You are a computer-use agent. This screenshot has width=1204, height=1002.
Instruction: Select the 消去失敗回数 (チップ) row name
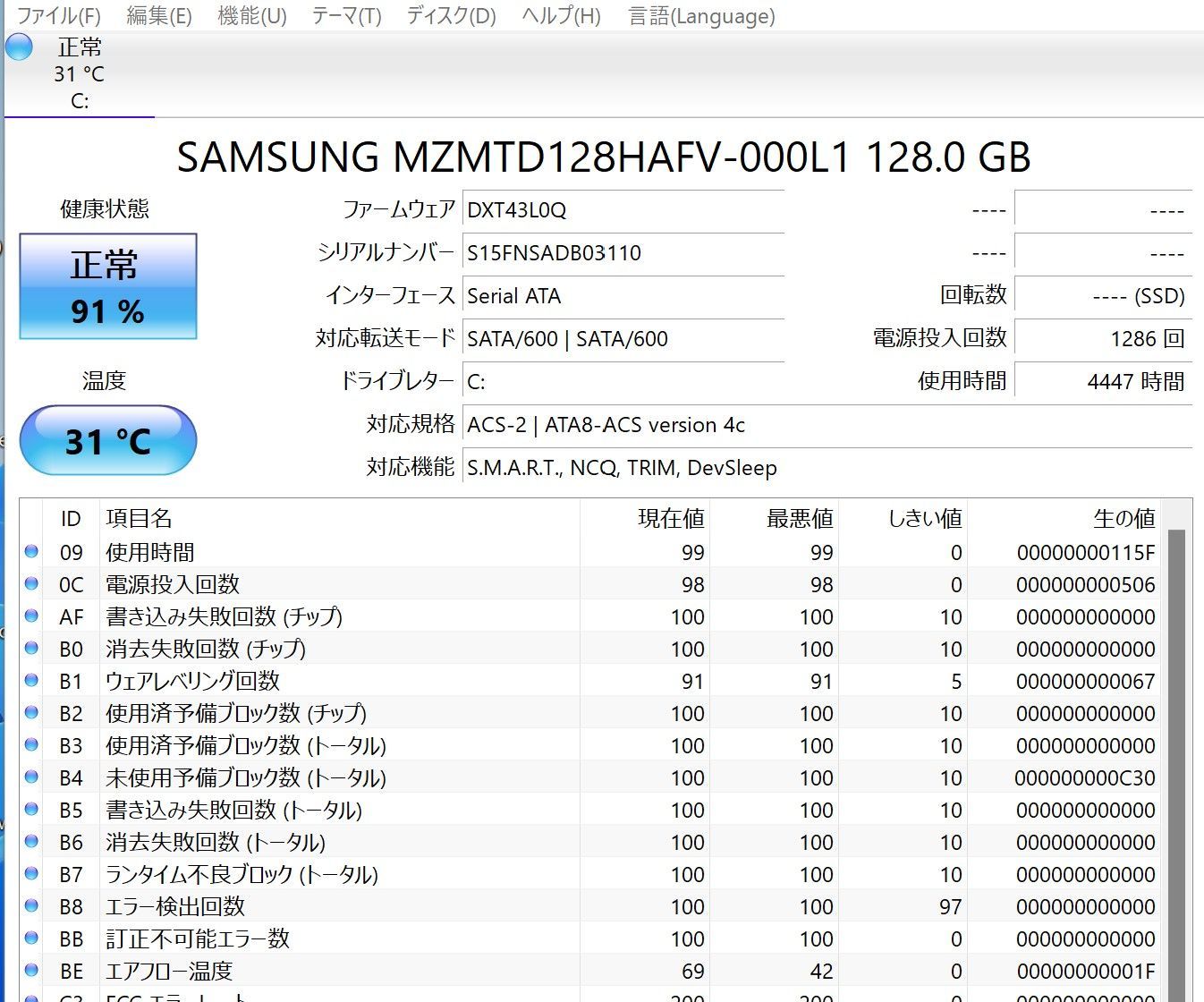click(206, 649)
